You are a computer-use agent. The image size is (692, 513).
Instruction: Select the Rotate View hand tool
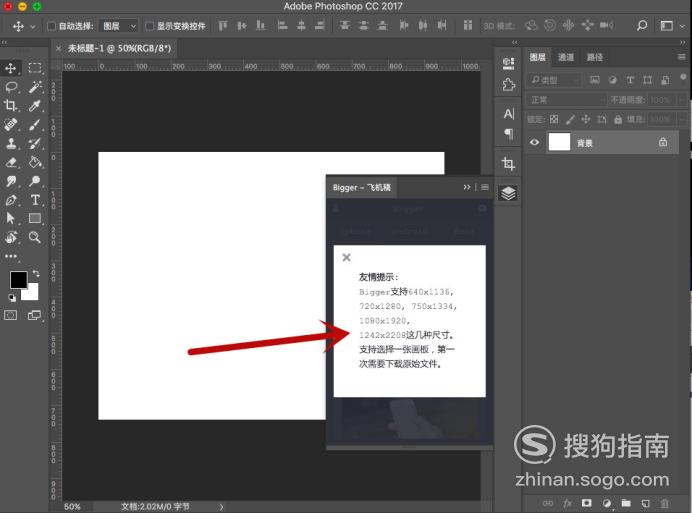[11, 238]
